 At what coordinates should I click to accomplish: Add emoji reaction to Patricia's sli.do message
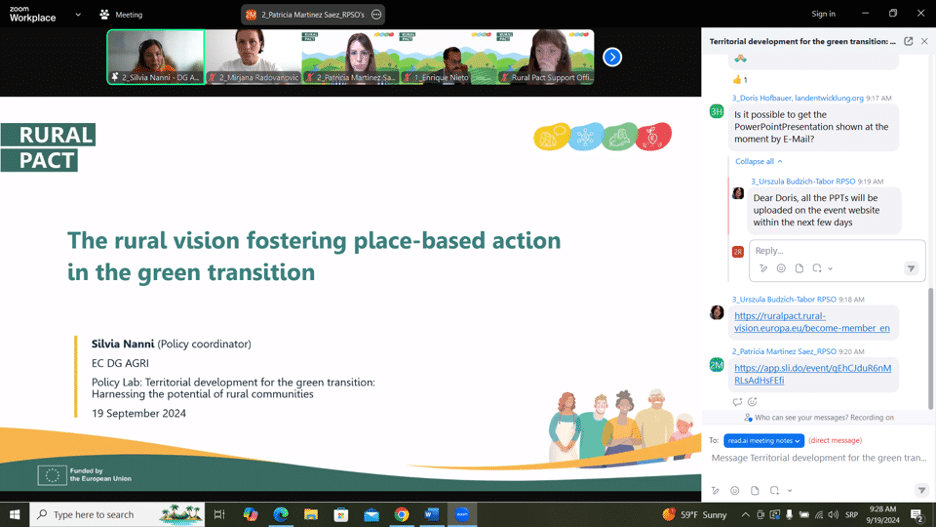click(x=752, y=402)
